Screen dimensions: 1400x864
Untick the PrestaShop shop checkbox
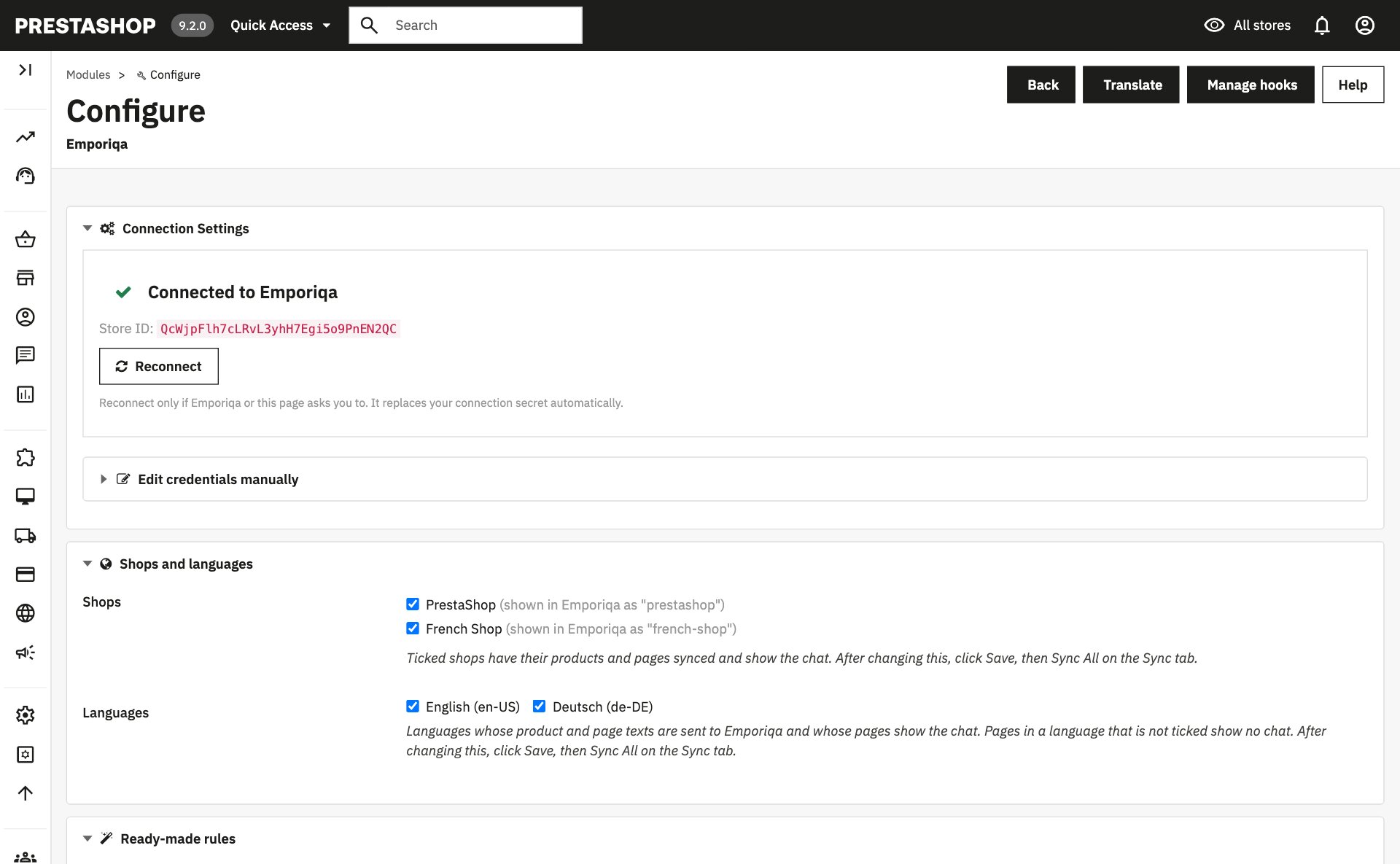pyautogui.click(x=413, y=604)
